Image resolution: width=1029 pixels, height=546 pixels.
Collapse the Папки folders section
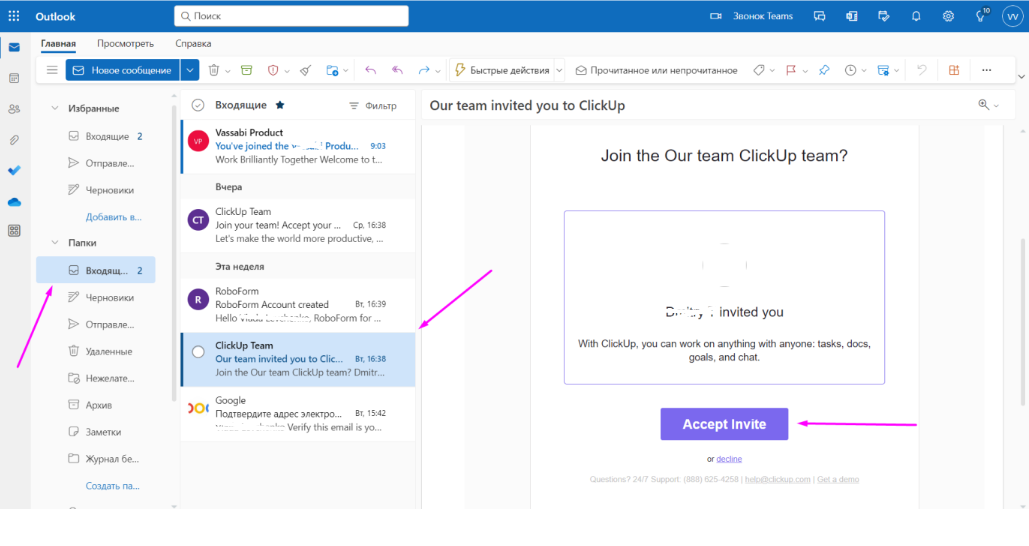(55, 243)
